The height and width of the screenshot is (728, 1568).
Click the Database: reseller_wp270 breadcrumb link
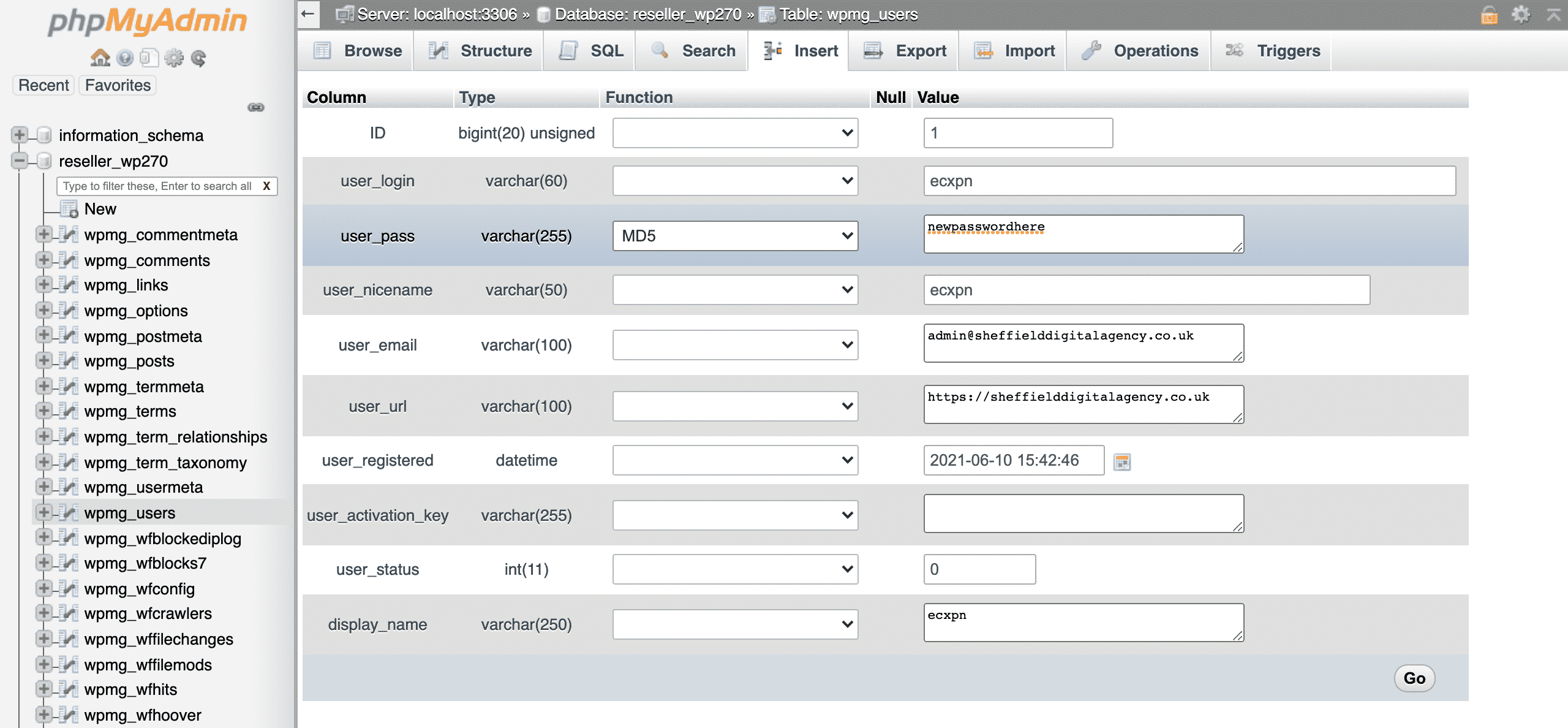click(648, 14)
